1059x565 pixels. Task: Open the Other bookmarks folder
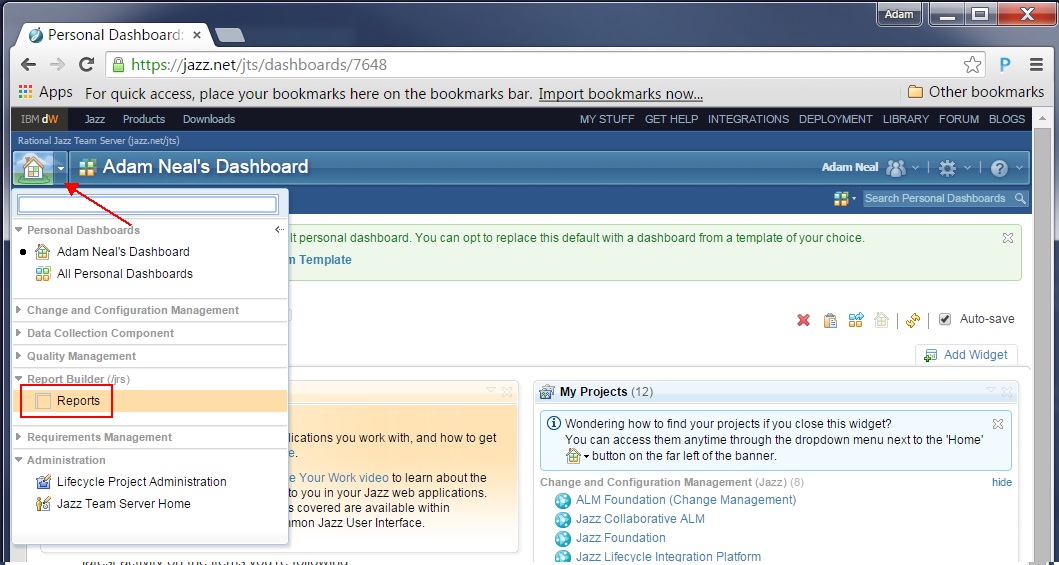(x=975, y=92)
